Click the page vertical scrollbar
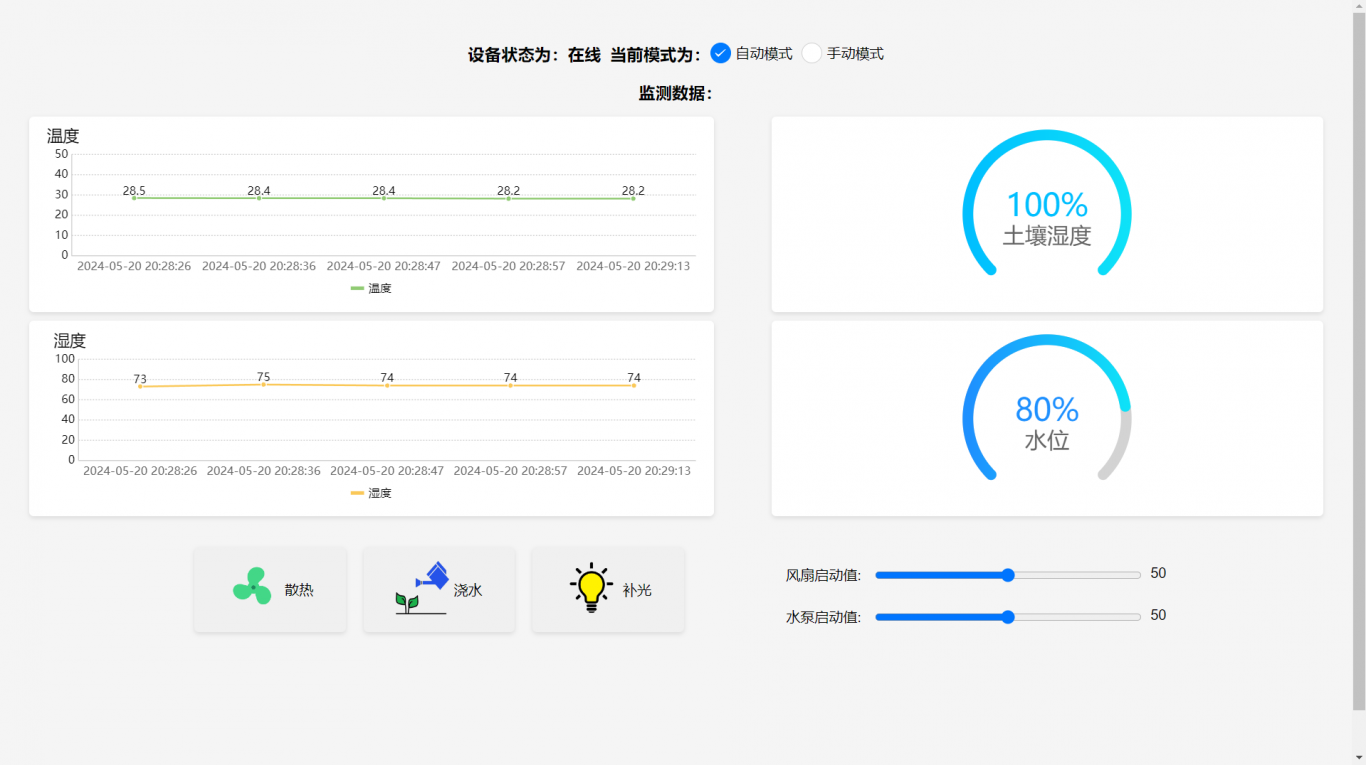This screenshot has width=1366, height=765. tap(1359, 360)
